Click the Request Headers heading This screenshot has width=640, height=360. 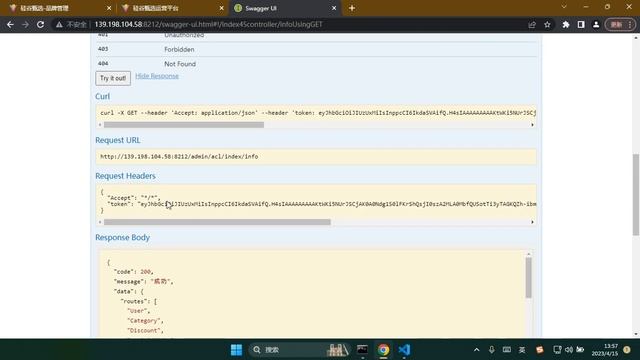(x=125, y=176)
